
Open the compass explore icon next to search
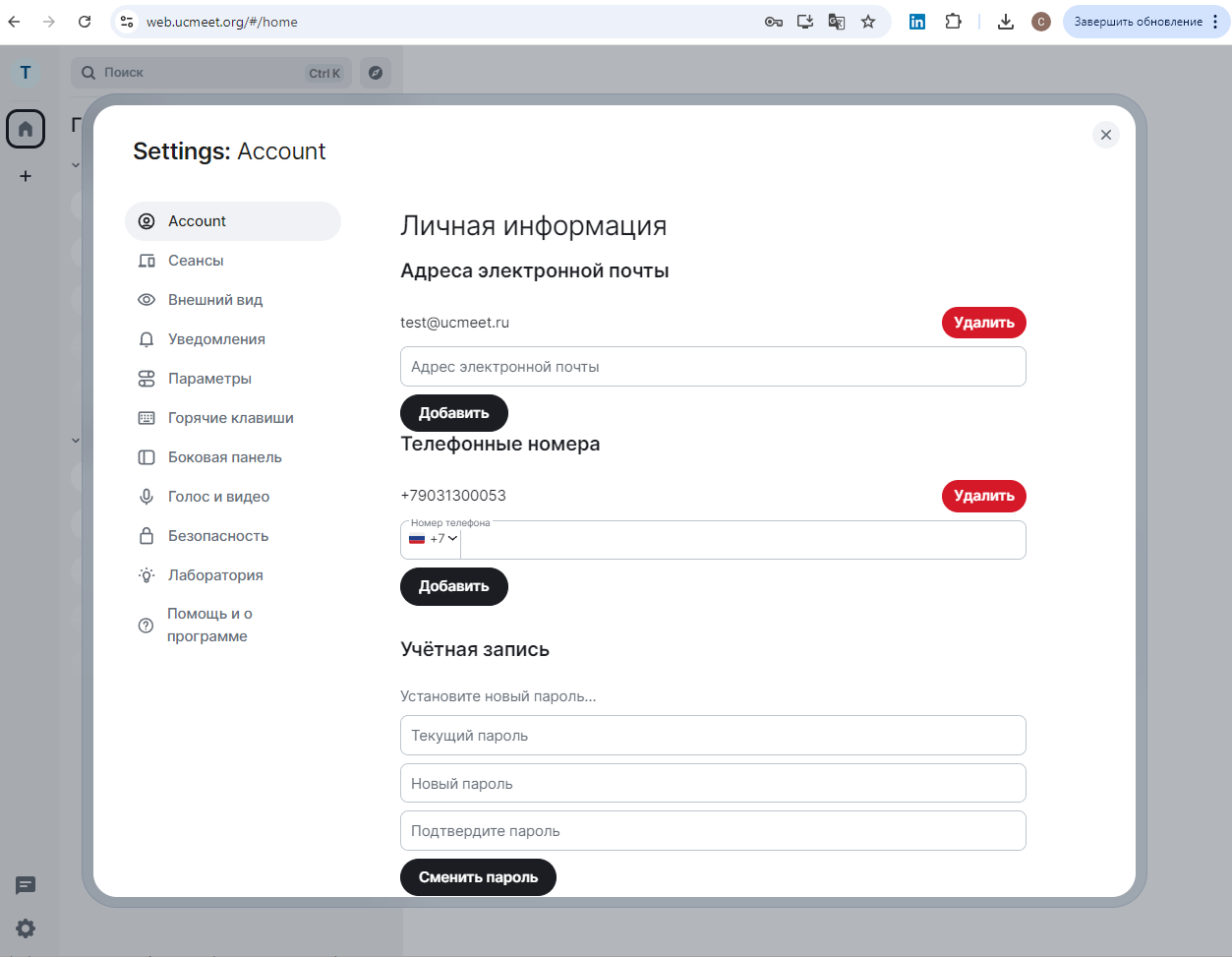point(376,73)
